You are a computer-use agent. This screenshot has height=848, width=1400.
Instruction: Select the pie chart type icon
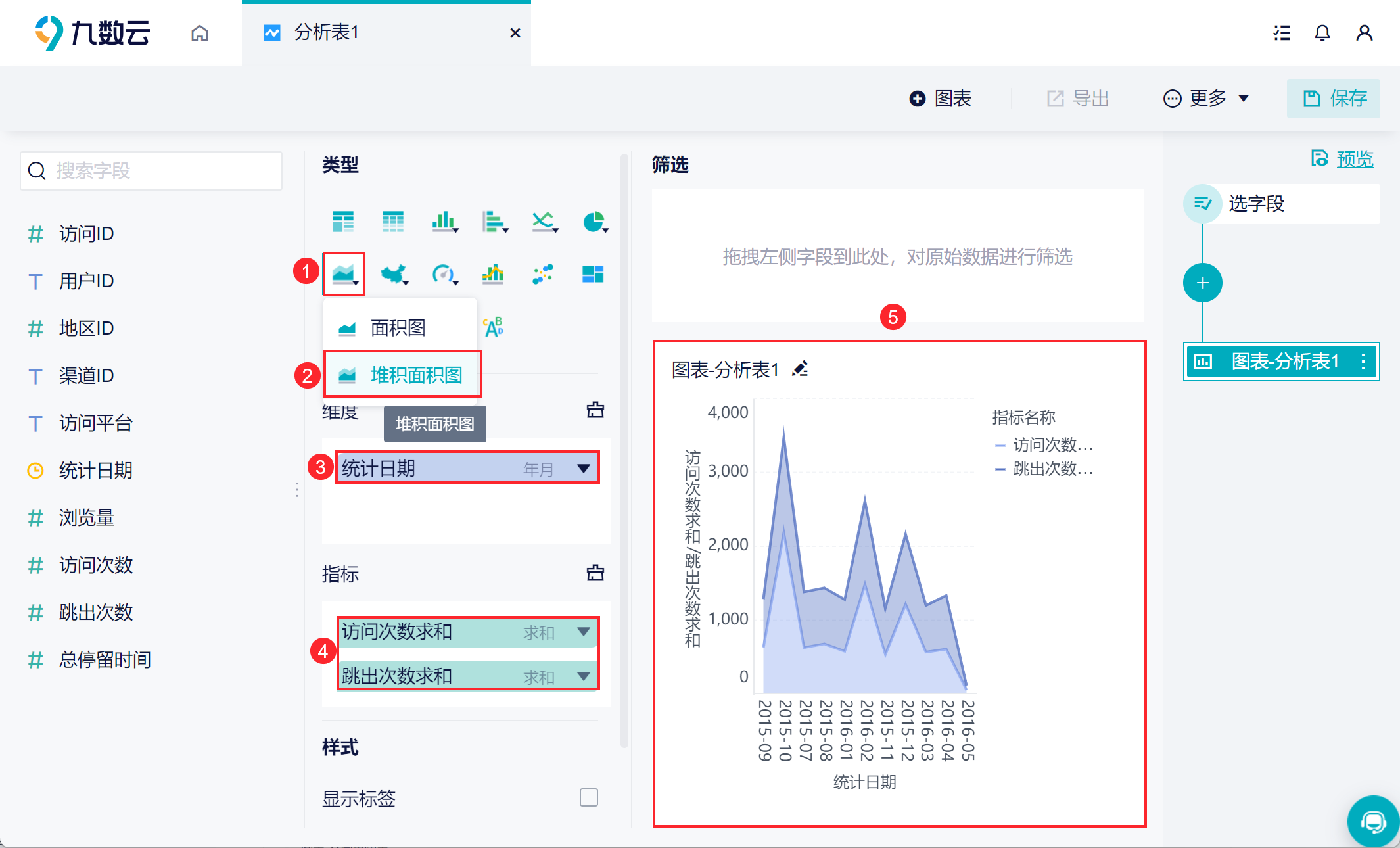(594, 222)
